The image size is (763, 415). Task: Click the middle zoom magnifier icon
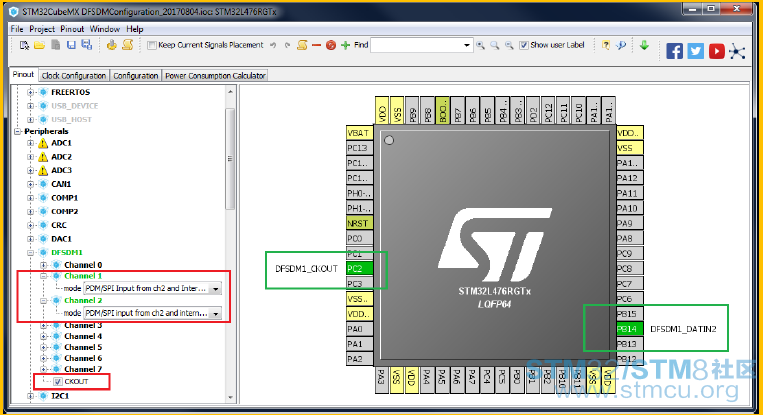[494, 45]
